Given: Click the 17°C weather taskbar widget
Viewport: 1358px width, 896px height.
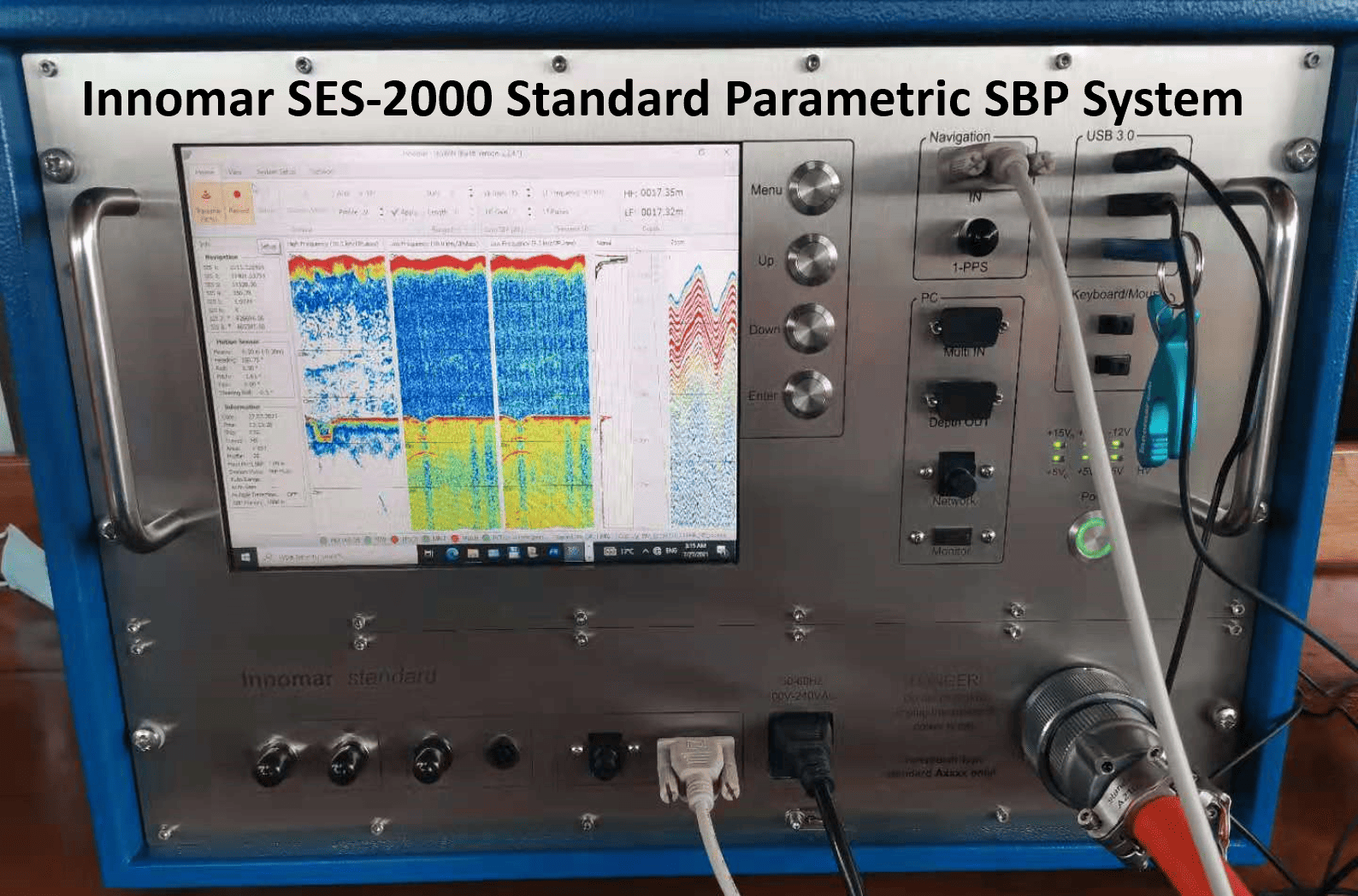Looking at the screenshot, I should pos(619,551).
